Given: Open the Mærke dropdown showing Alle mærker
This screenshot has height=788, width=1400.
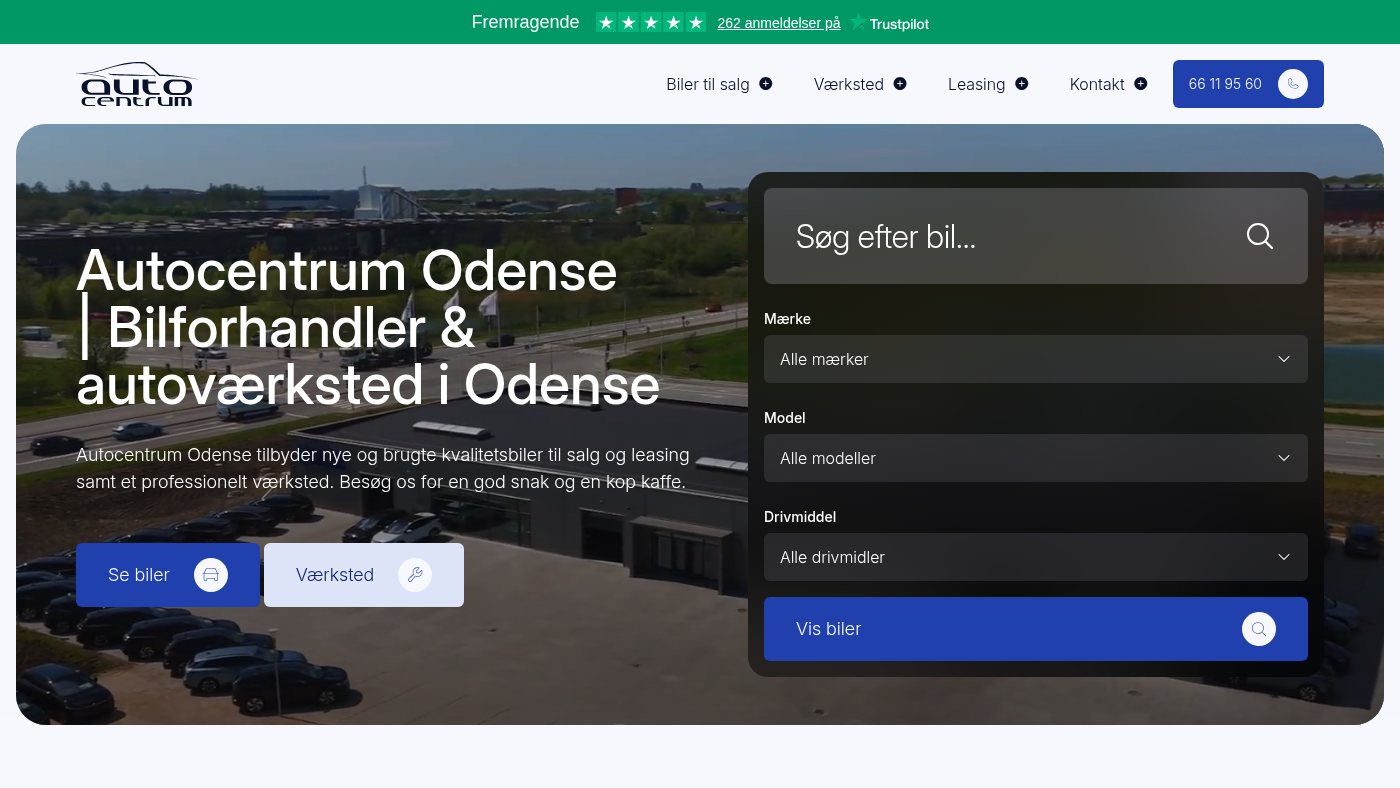Looking at the screenshot, I should click(x=1036, y=359).
